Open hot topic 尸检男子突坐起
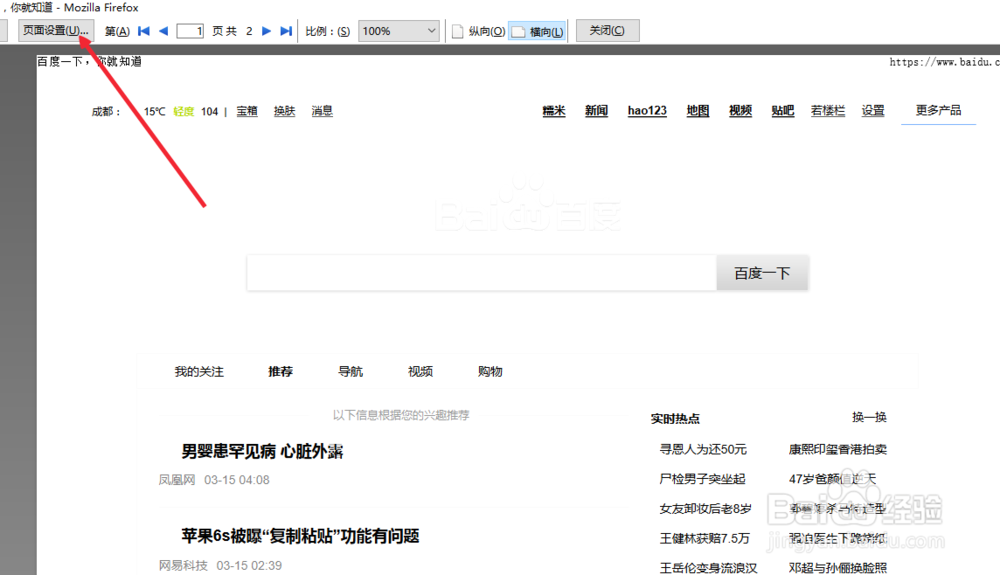 point(702,479)
